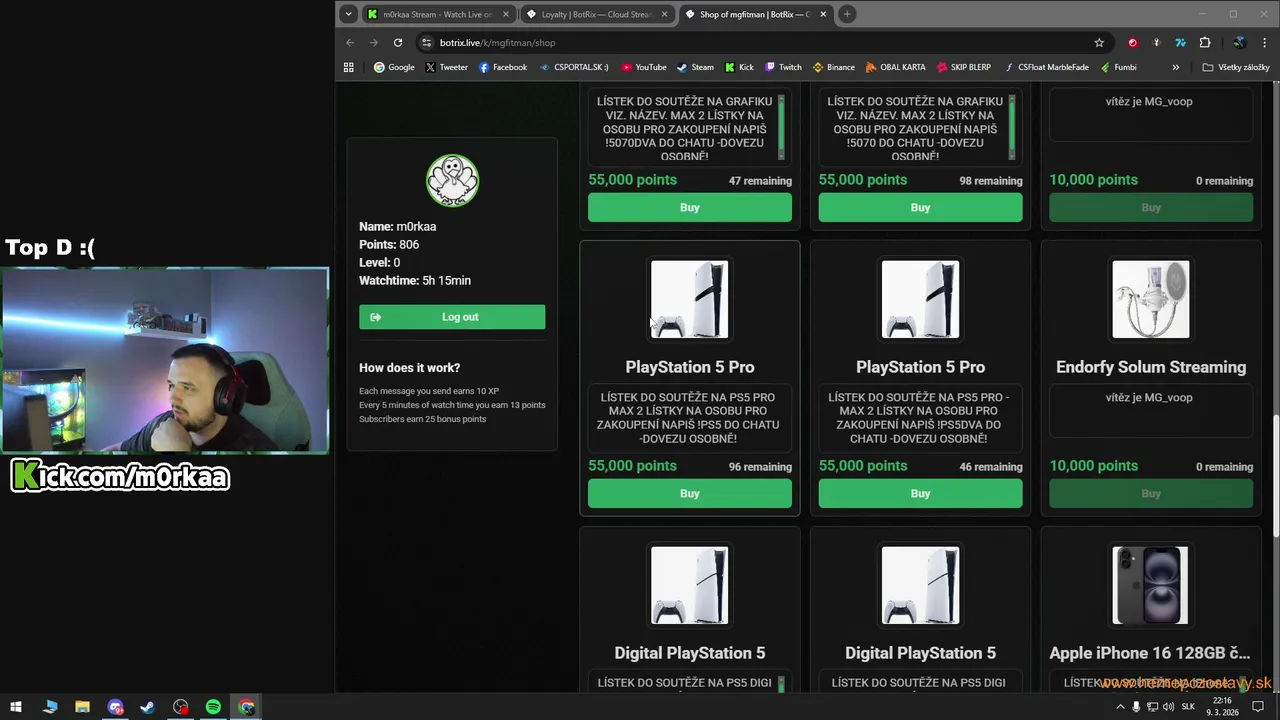Open the CSFloat MarbleFade bookmark
The image size is (1280, 720).
click(1046, 67)
